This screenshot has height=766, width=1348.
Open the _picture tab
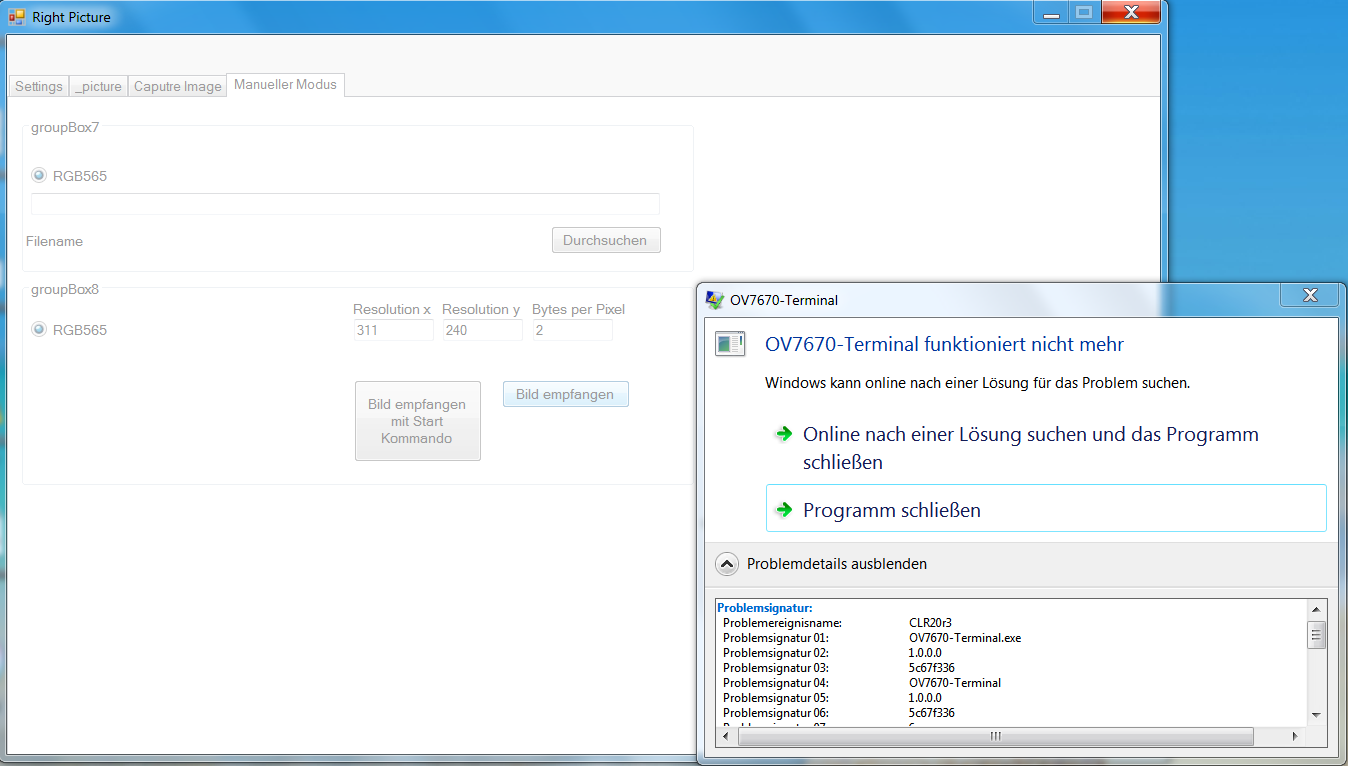pyautogui.click(x=98, y=86)
